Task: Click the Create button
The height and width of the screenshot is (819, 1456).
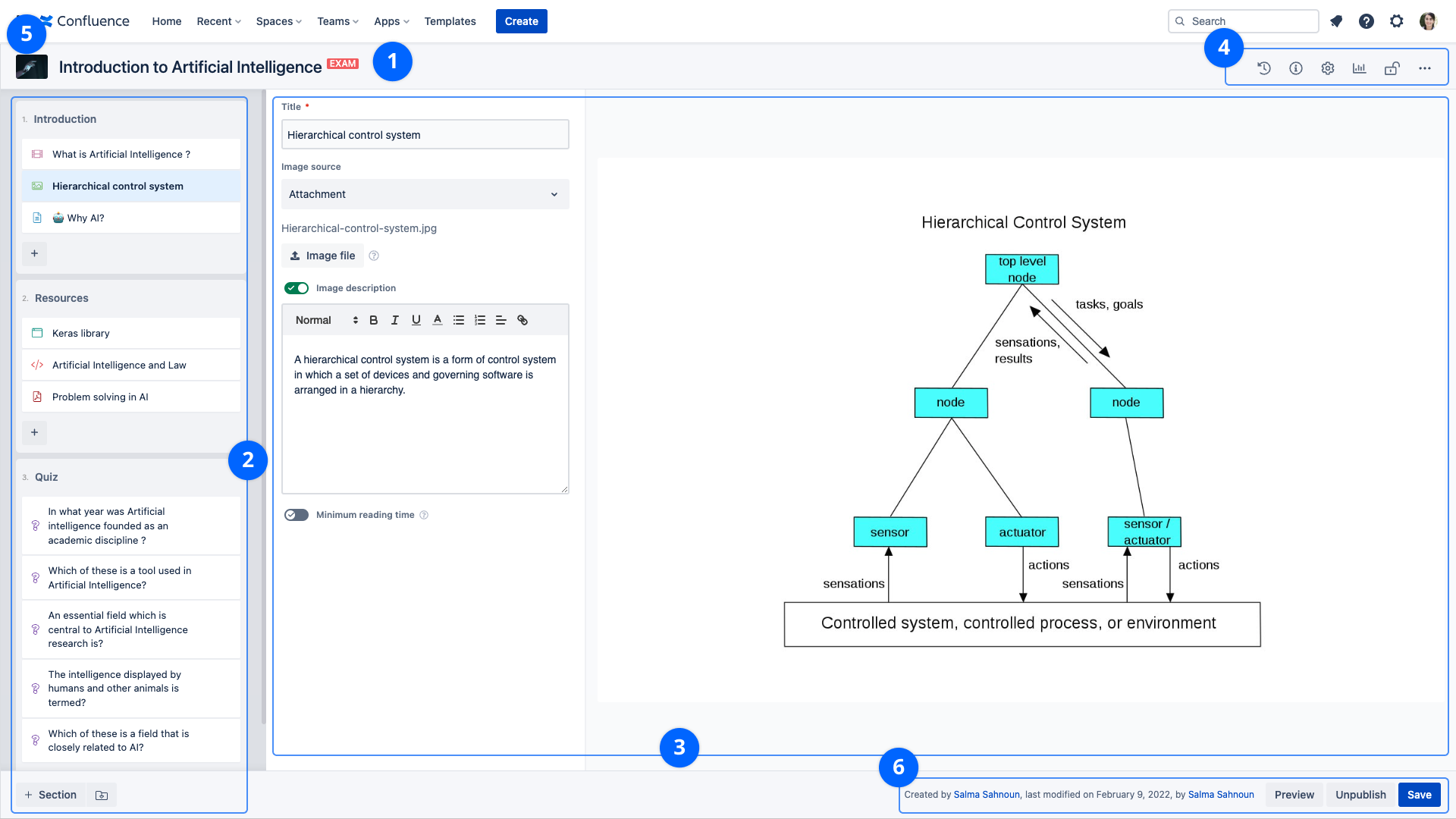Action: pyautogui.click(x=522, y=21)
